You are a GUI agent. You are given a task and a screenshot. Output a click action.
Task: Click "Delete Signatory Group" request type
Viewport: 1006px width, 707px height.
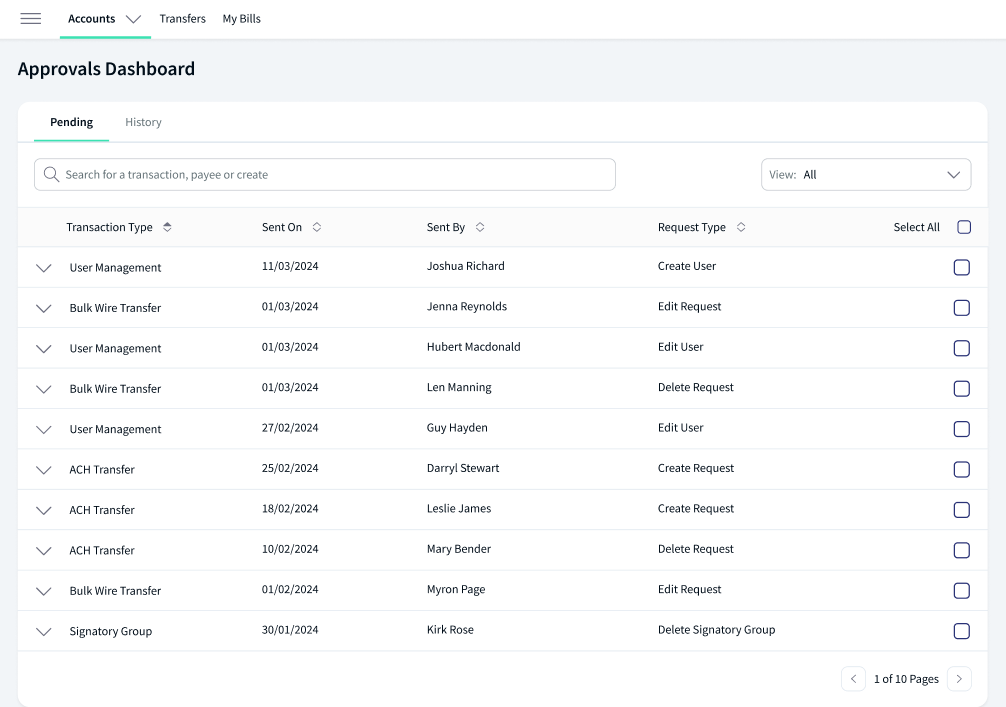[717, 629]
